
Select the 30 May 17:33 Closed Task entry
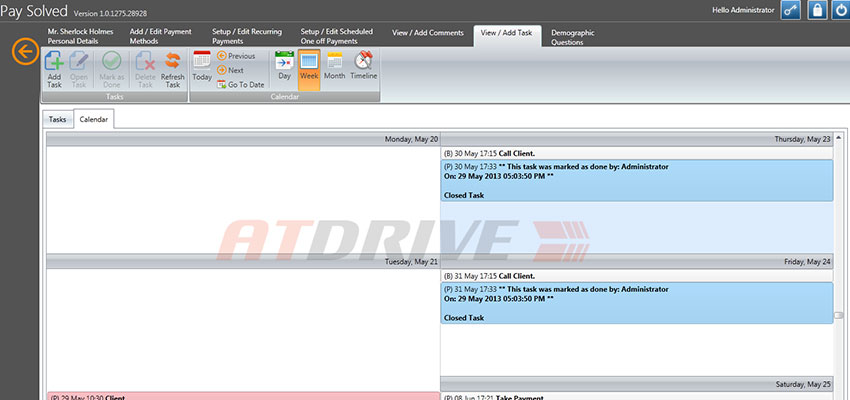click(x=636, y=180)
